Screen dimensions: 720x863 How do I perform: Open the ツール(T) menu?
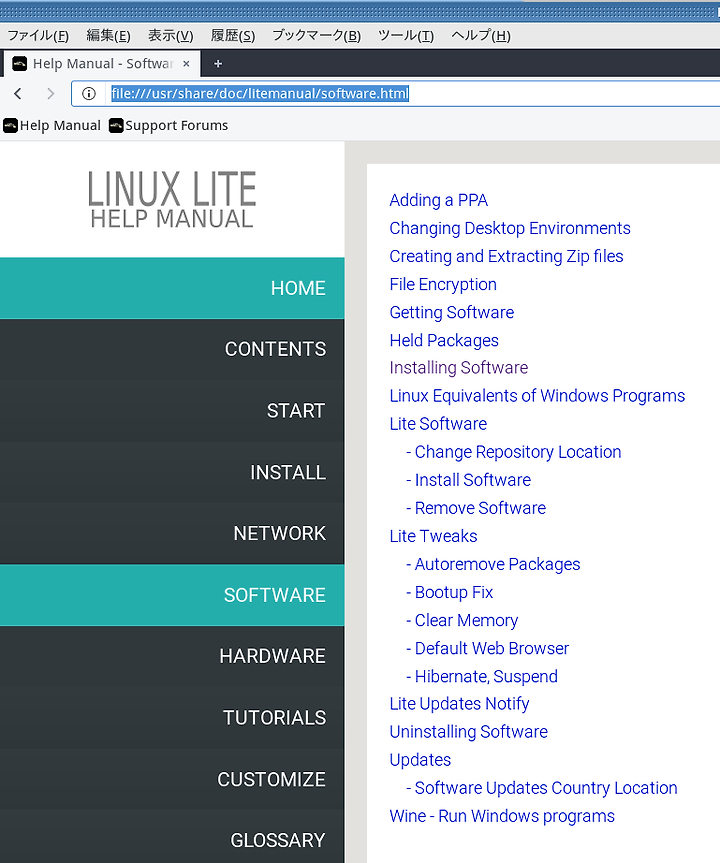tap(406, 36)
